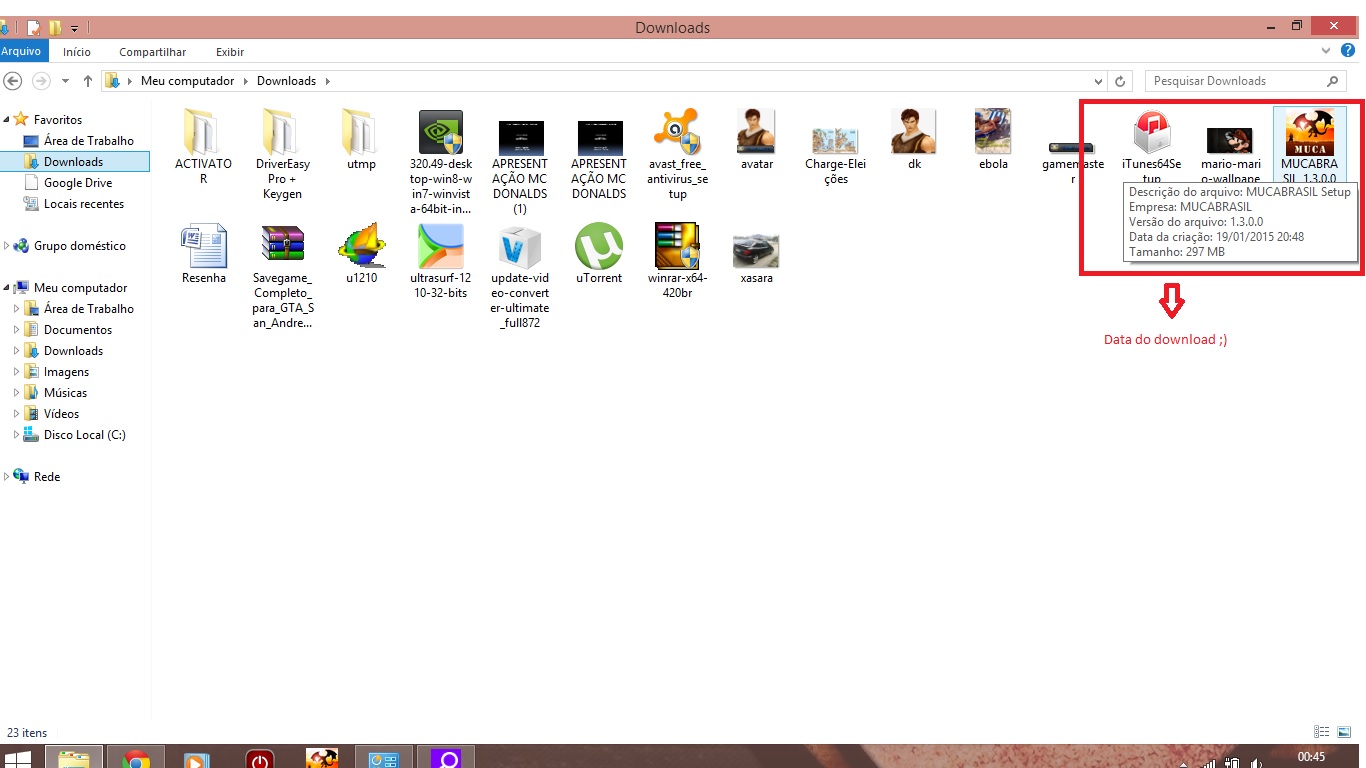Screen dimensions: 1366x768
Task: Click the Arquivo file menu button
Action: tap(21, 52)
